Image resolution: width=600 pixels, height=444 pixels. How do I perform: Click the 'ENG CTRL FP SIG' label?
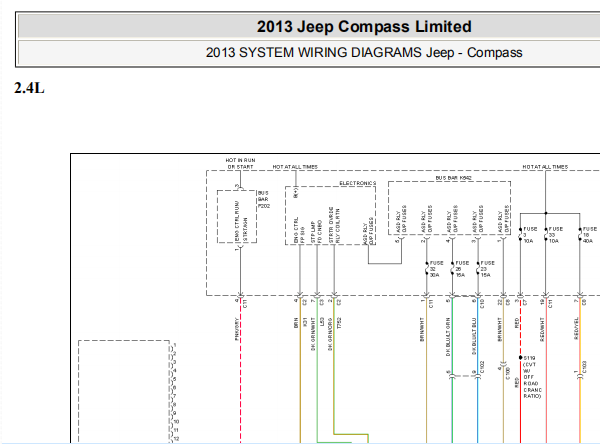click(x=299, y=230)
